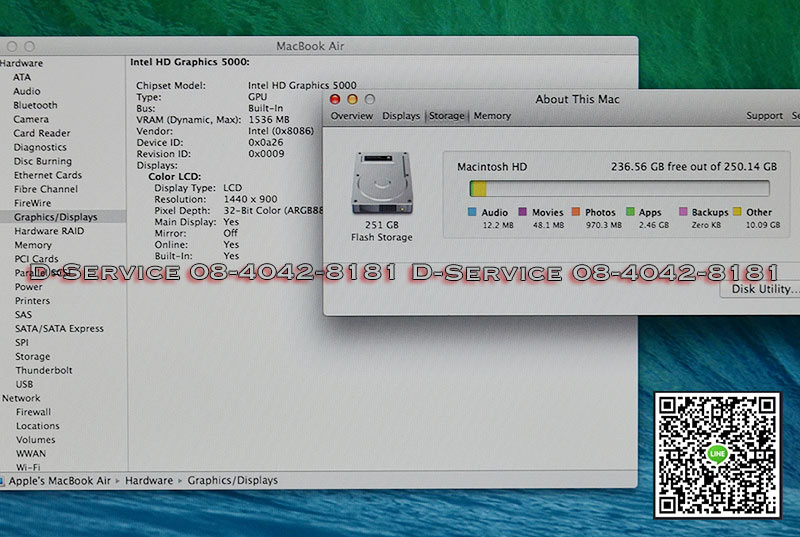Viewport: 800px width, 537px height.
Task: Collapse the Hardware section header in the sidebar
Action: (21, 63)
